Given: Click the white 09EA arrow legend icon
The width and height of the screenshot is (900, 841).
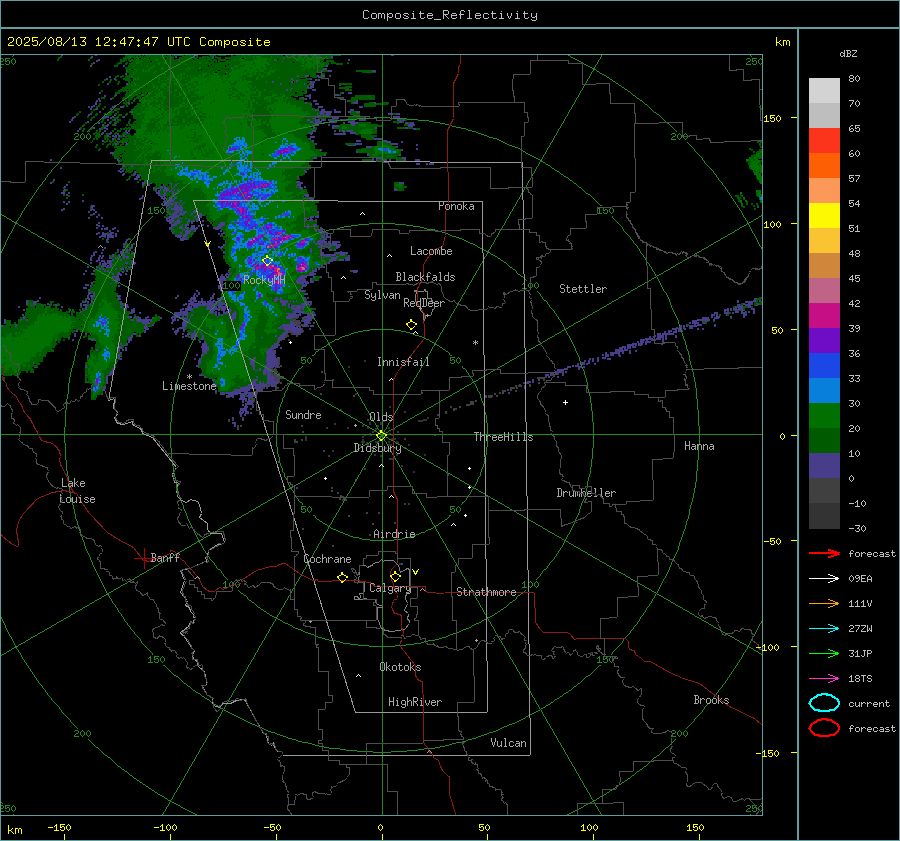Looking at the screenshot, I should point(824,579).
